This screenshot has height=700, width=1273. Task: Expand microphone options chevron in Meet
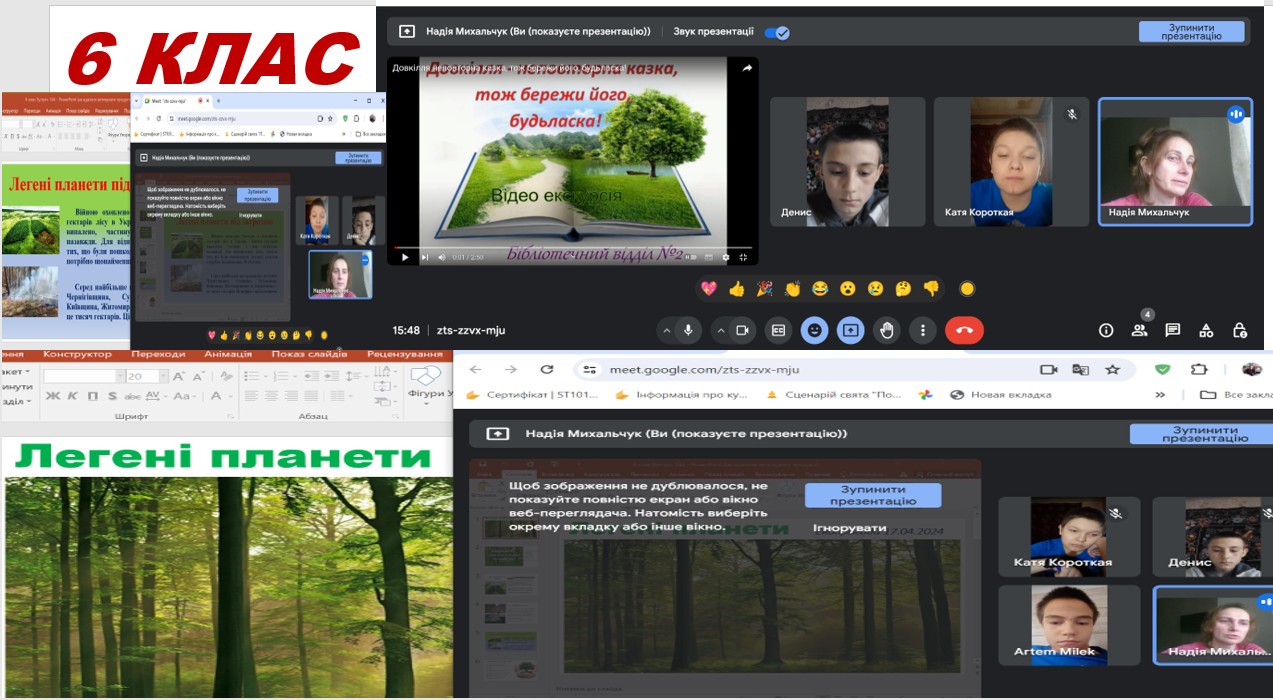click(665, 330)
